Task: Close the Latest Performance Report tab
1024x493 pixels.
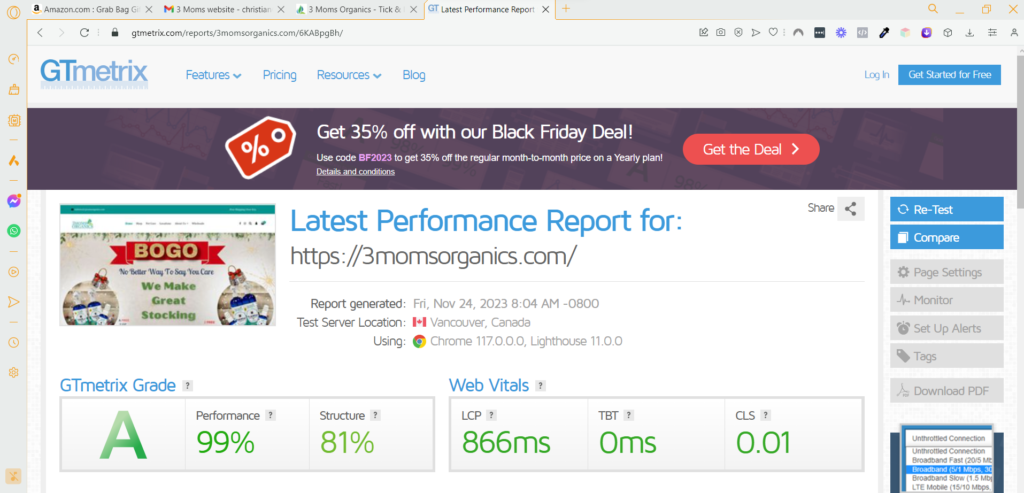Action: (545, 9)
